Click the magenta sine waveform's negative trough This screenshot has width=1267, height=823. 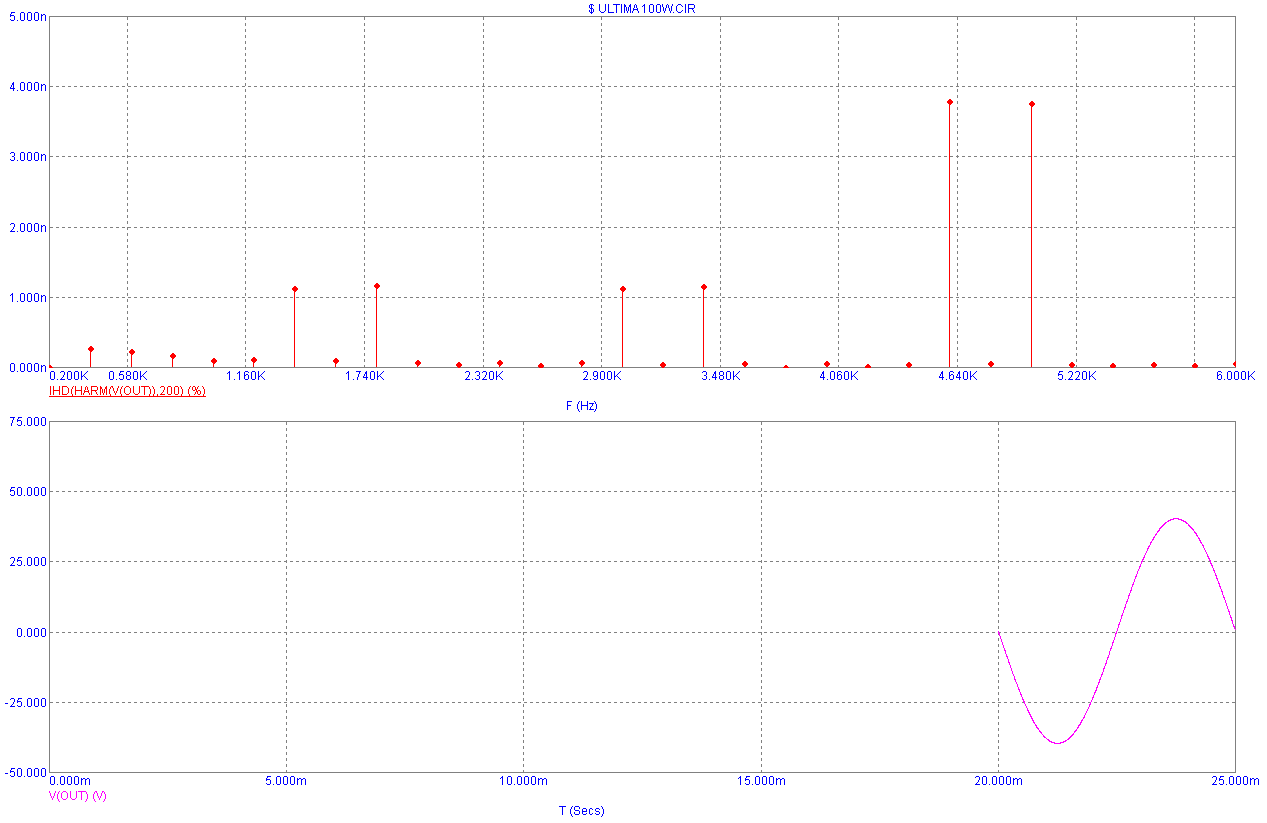(x=1058, y=743)
